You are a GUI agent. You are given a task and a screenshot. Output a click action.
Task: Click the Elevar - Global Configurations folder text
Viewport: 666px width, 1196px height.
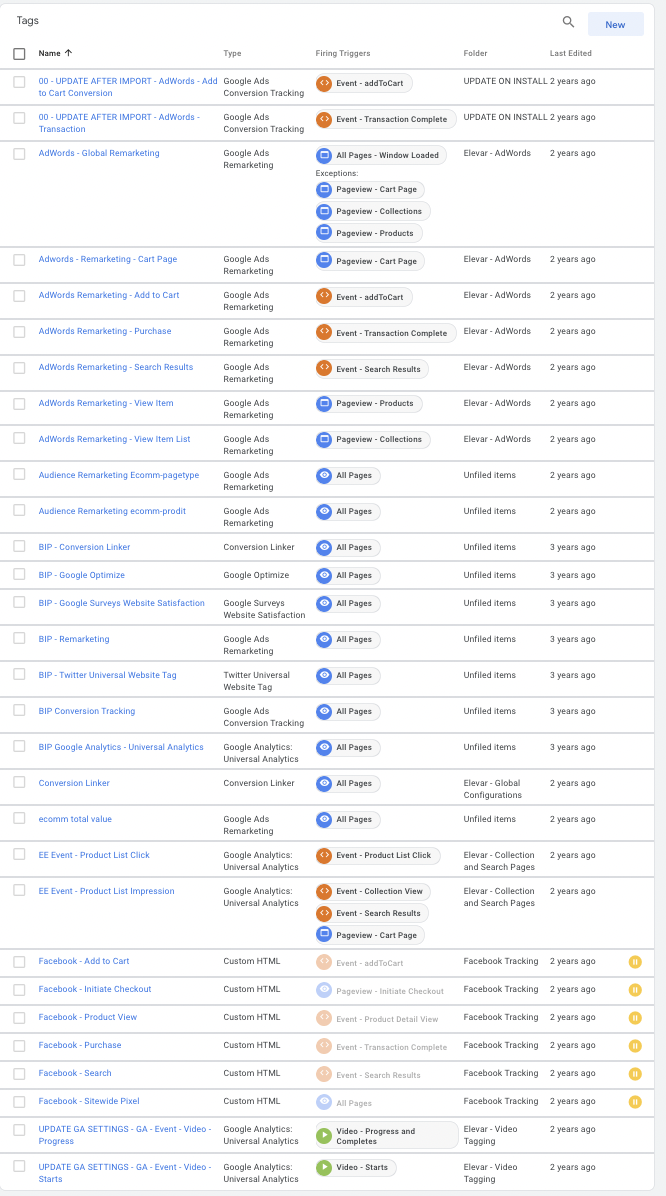(x=493, y=789)
